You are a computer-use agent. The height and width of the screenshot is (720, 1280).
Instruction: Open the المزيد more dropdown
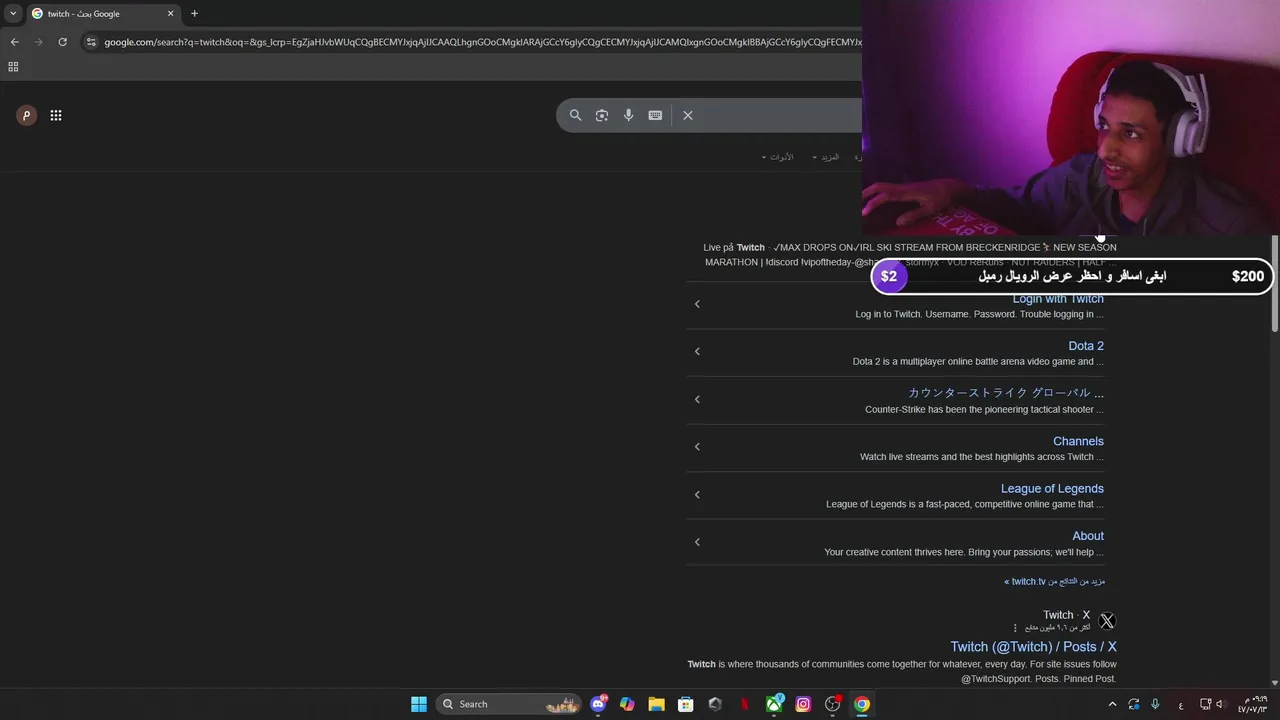tap(825, 157)
